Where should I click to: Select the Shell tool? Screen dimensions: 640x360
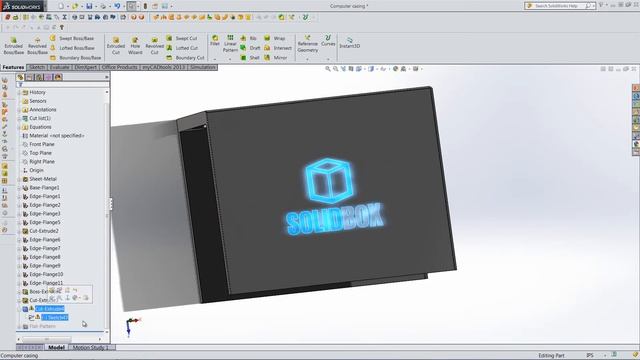tap(250, 58)
